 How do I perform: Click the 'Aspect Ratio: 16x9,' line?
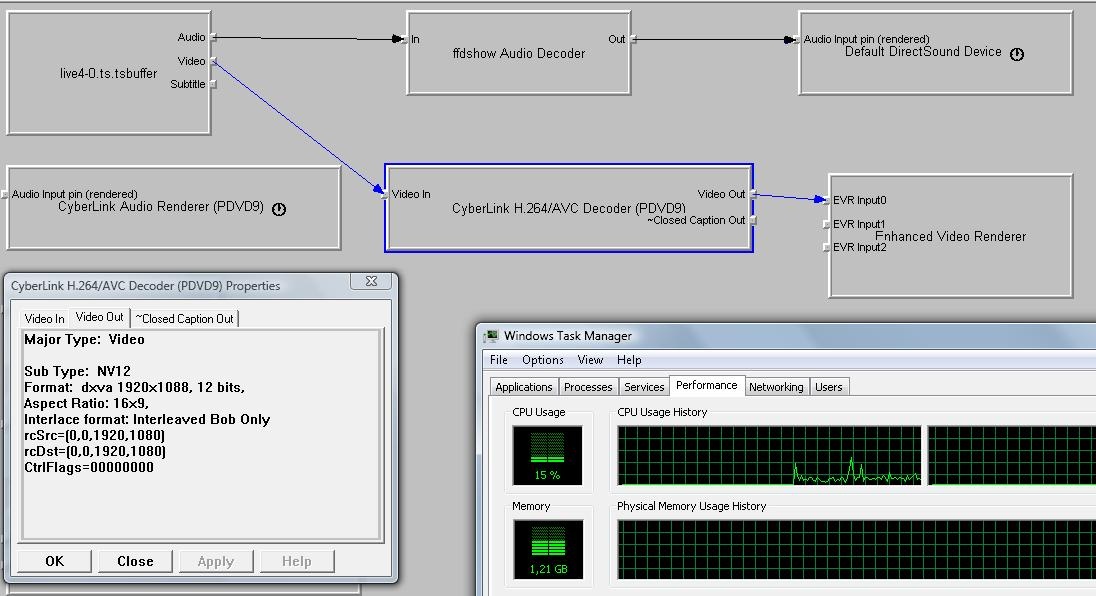coord(86,403)
